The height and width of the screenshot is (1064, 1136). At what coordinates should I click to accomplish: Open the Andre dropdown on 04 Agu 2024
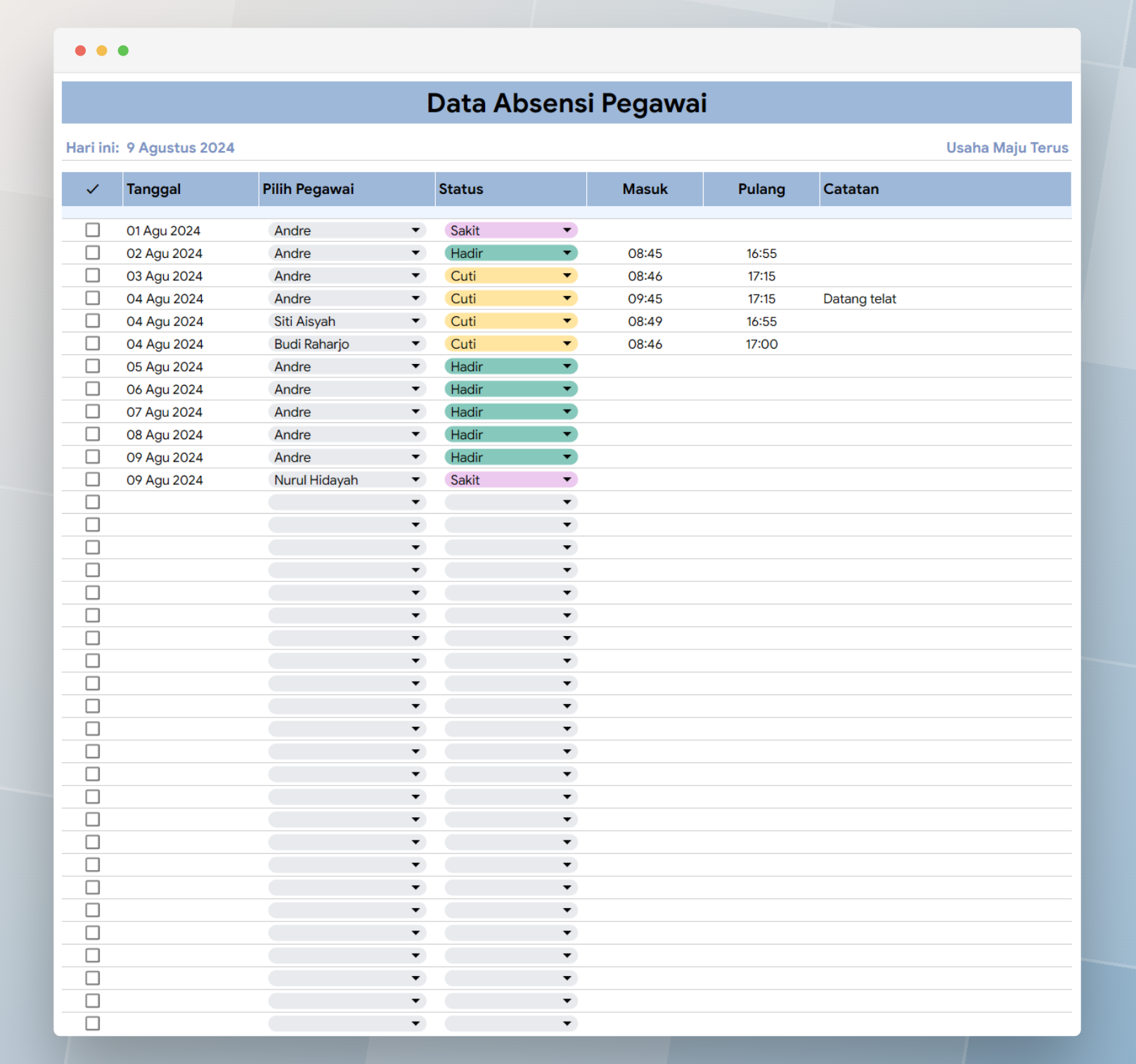[347, 298]
